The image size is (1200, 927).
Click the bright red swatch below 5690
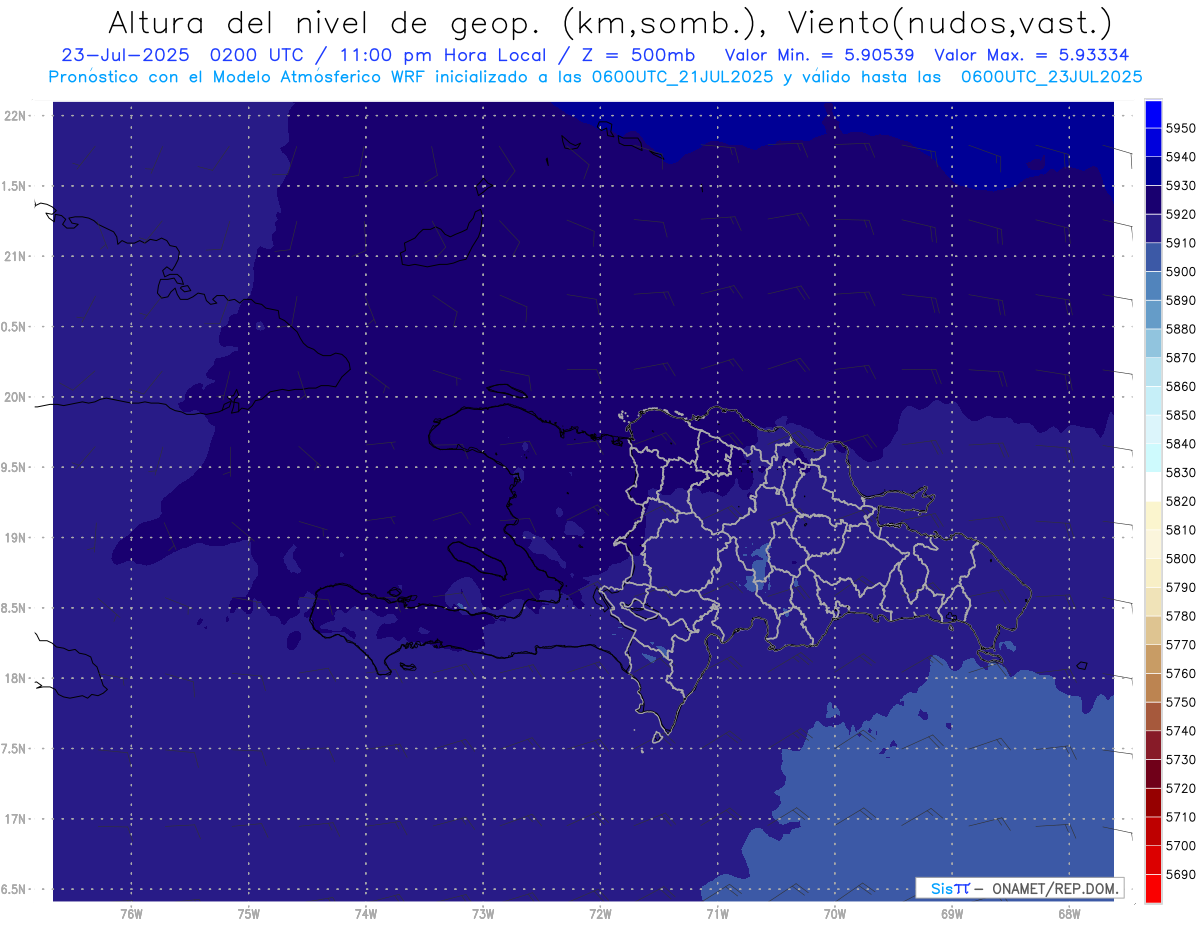1153,888
